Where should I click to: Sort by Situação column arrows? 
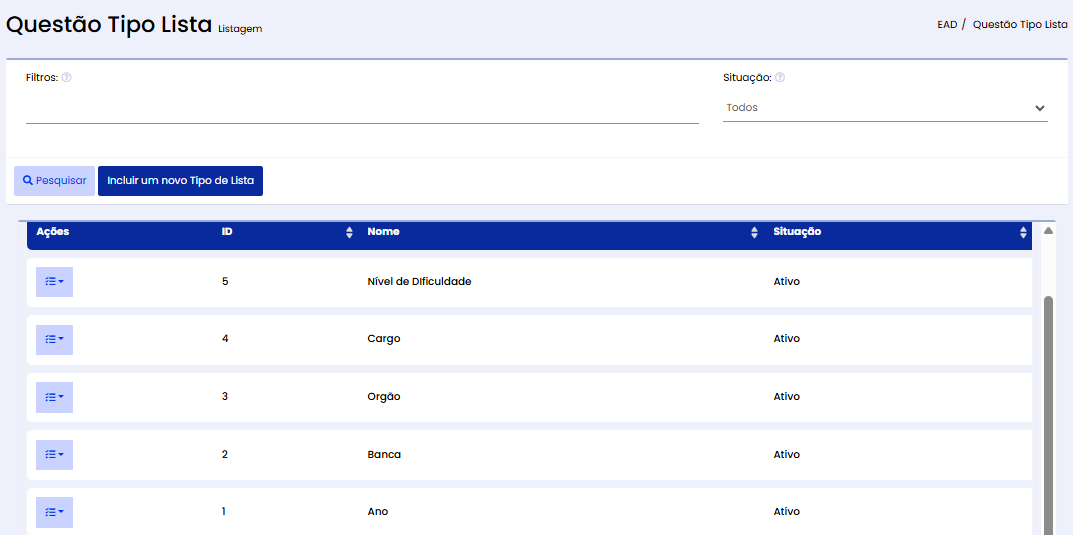click(1023, 233)
